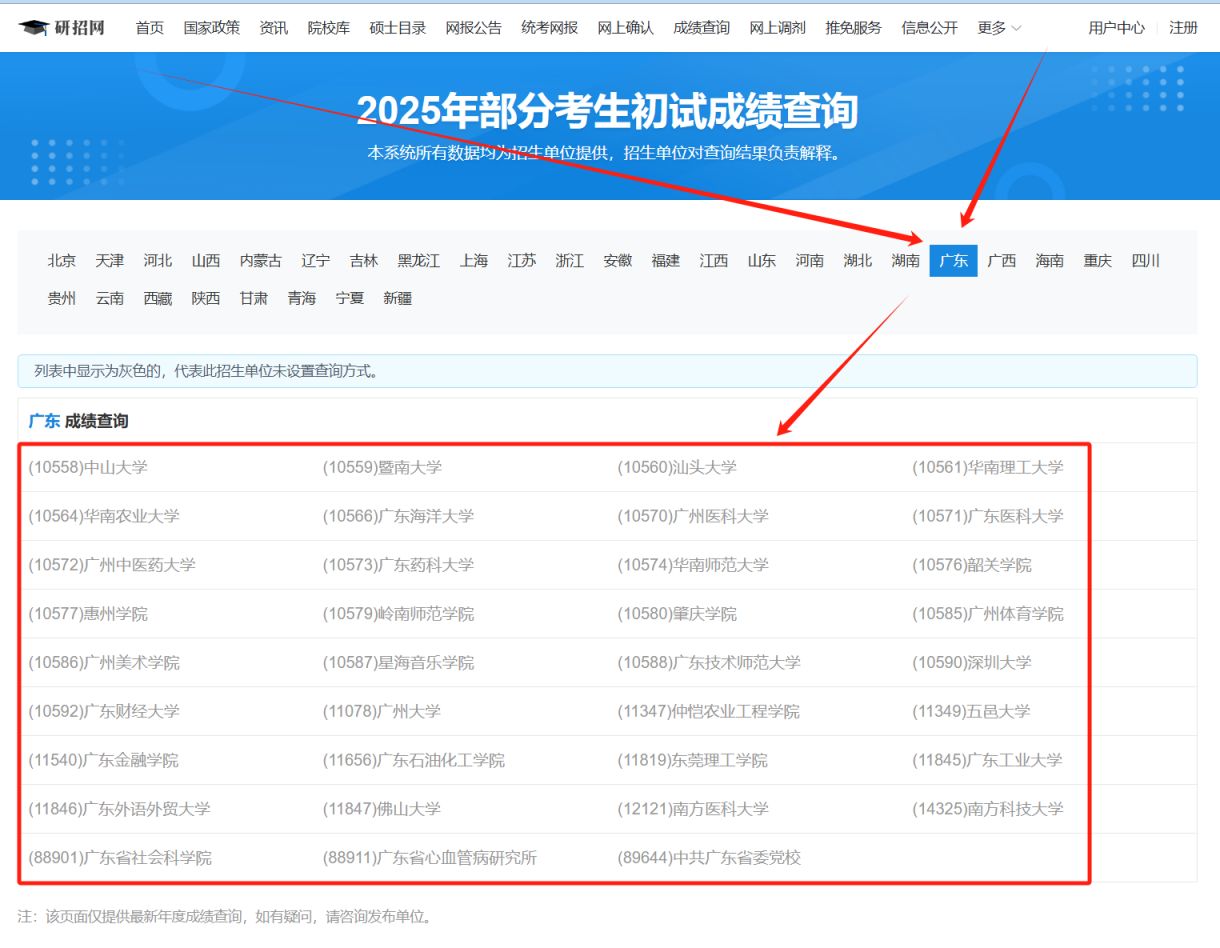
Task: Open 成绩查询 nav item
Action: coord(702,28)
